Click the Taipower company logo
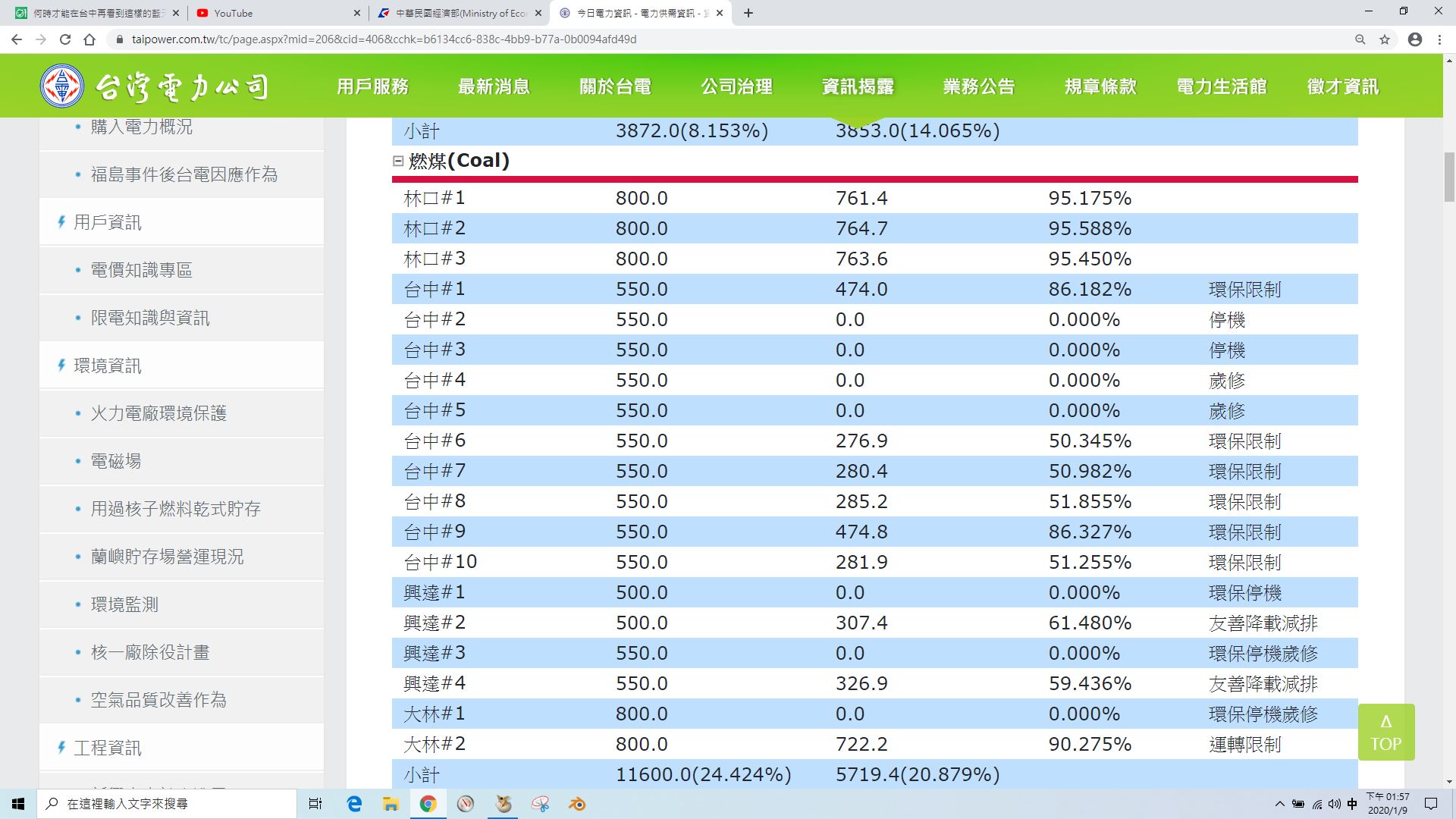This screenshot has height=819, width=1456. point(155,86)
